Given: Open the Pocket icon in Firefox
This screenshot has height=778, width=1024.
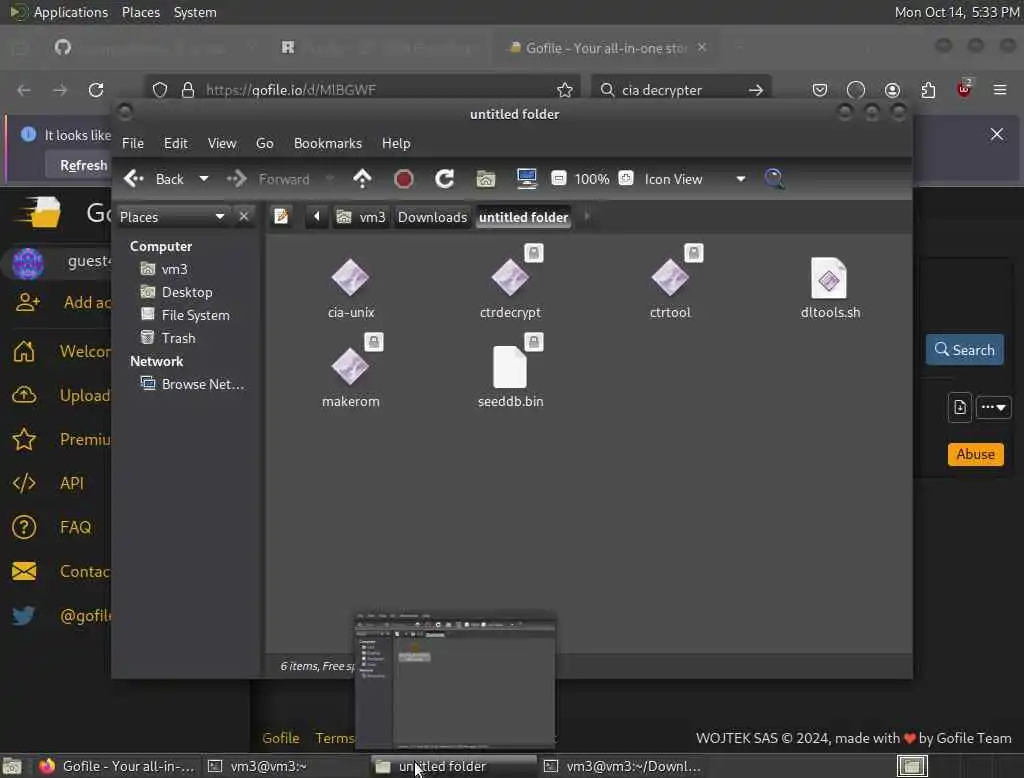Looking at the screenshot, I should 820,90.
